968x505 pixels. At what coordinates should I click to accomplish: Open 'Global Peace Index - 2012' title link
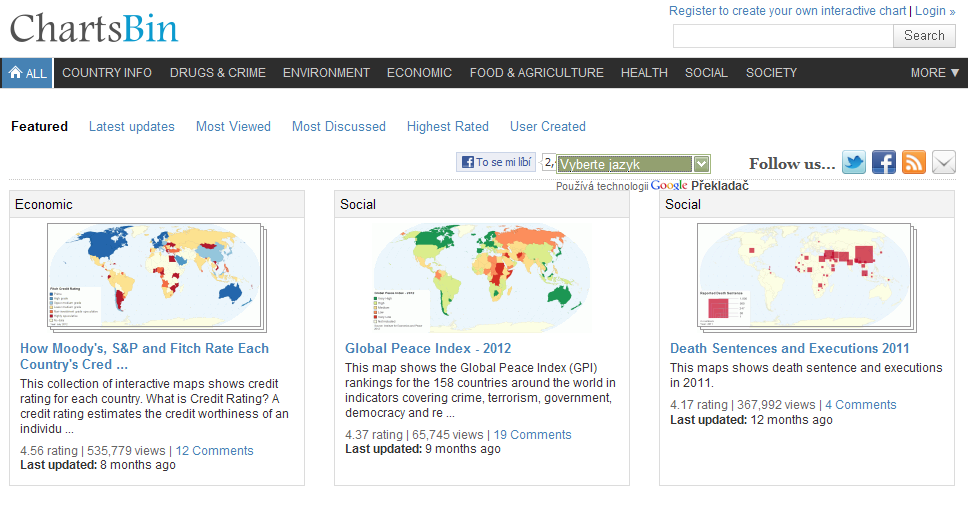tap(428, 348)
